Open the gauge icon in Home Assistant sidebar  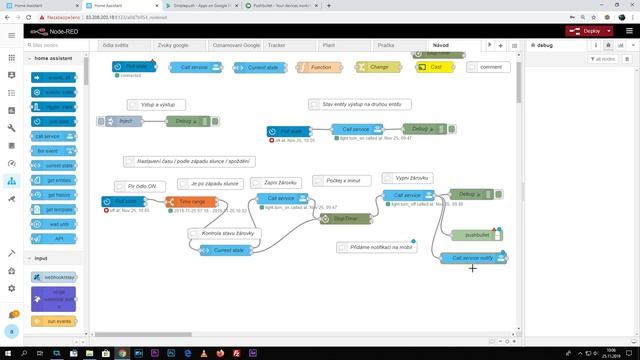point(11,163)
